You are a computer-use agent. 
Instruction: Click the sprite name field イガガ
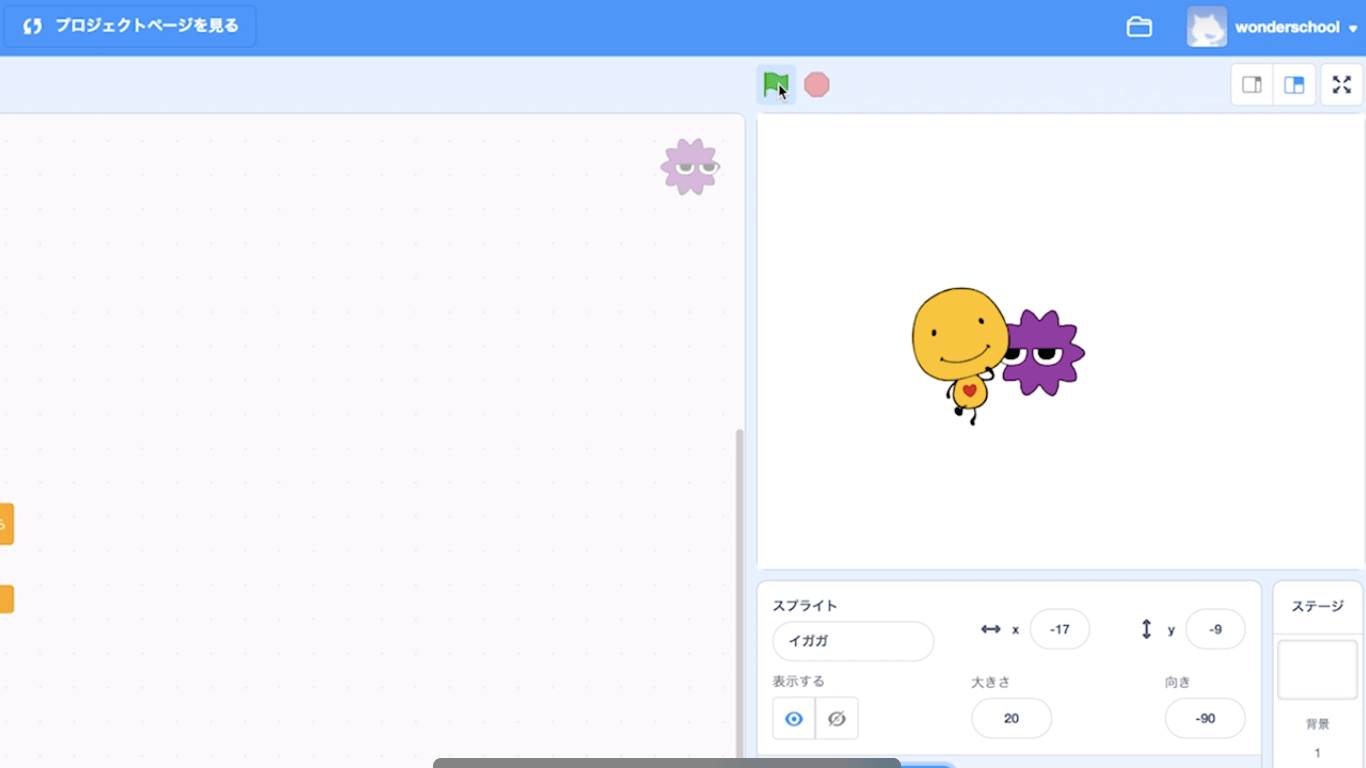click(853, 641)
